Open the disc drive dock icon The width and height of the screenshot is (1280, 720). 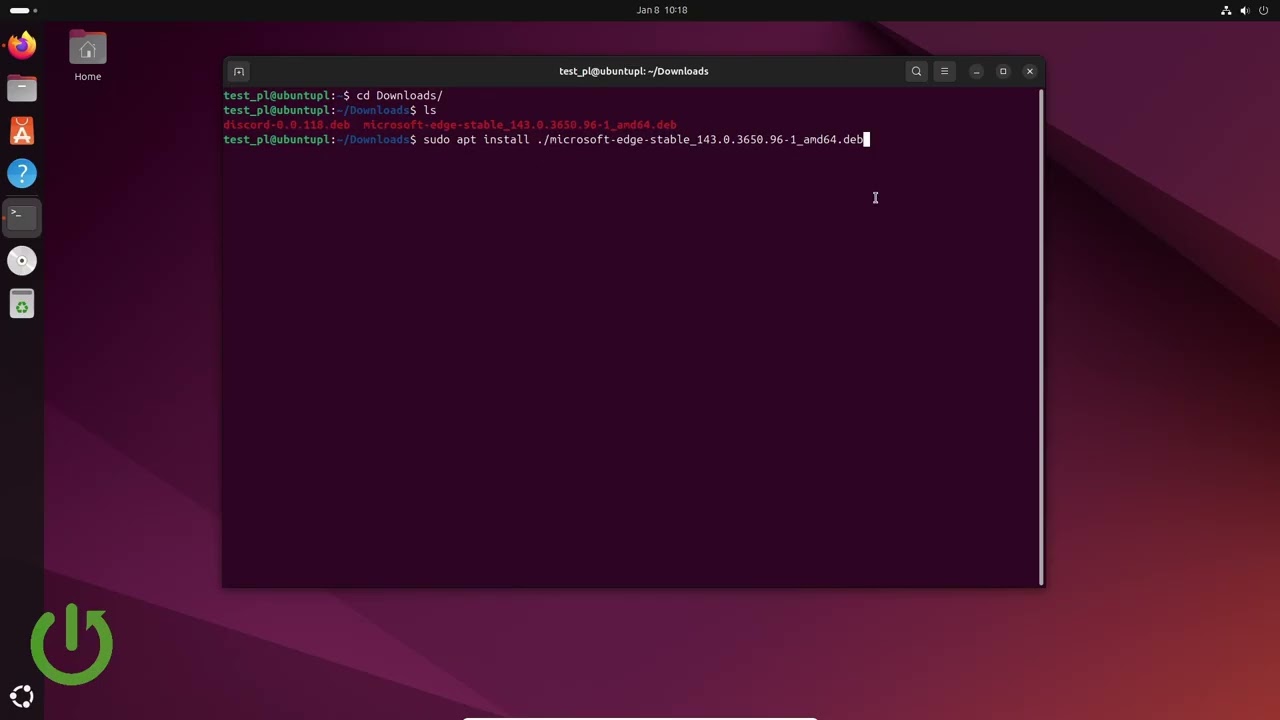22,261
